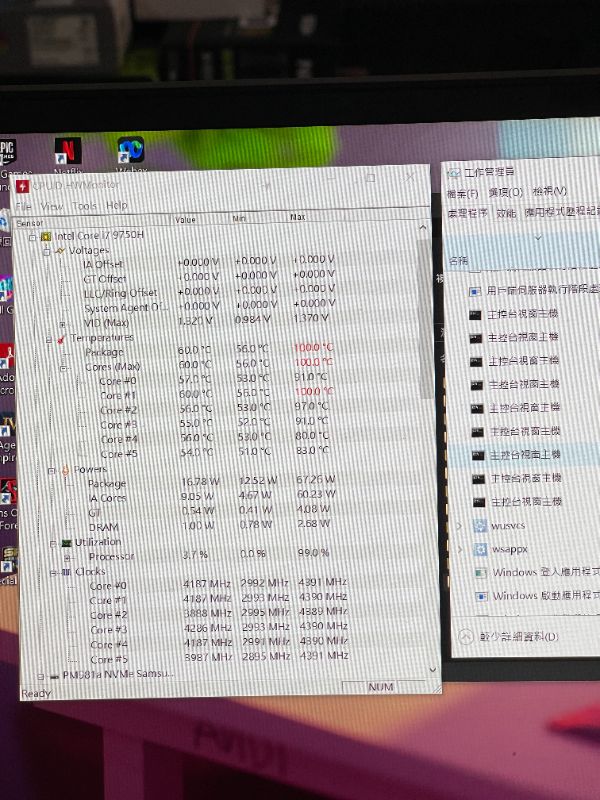Expand the Processor utilization node

(x=67, y=558)
